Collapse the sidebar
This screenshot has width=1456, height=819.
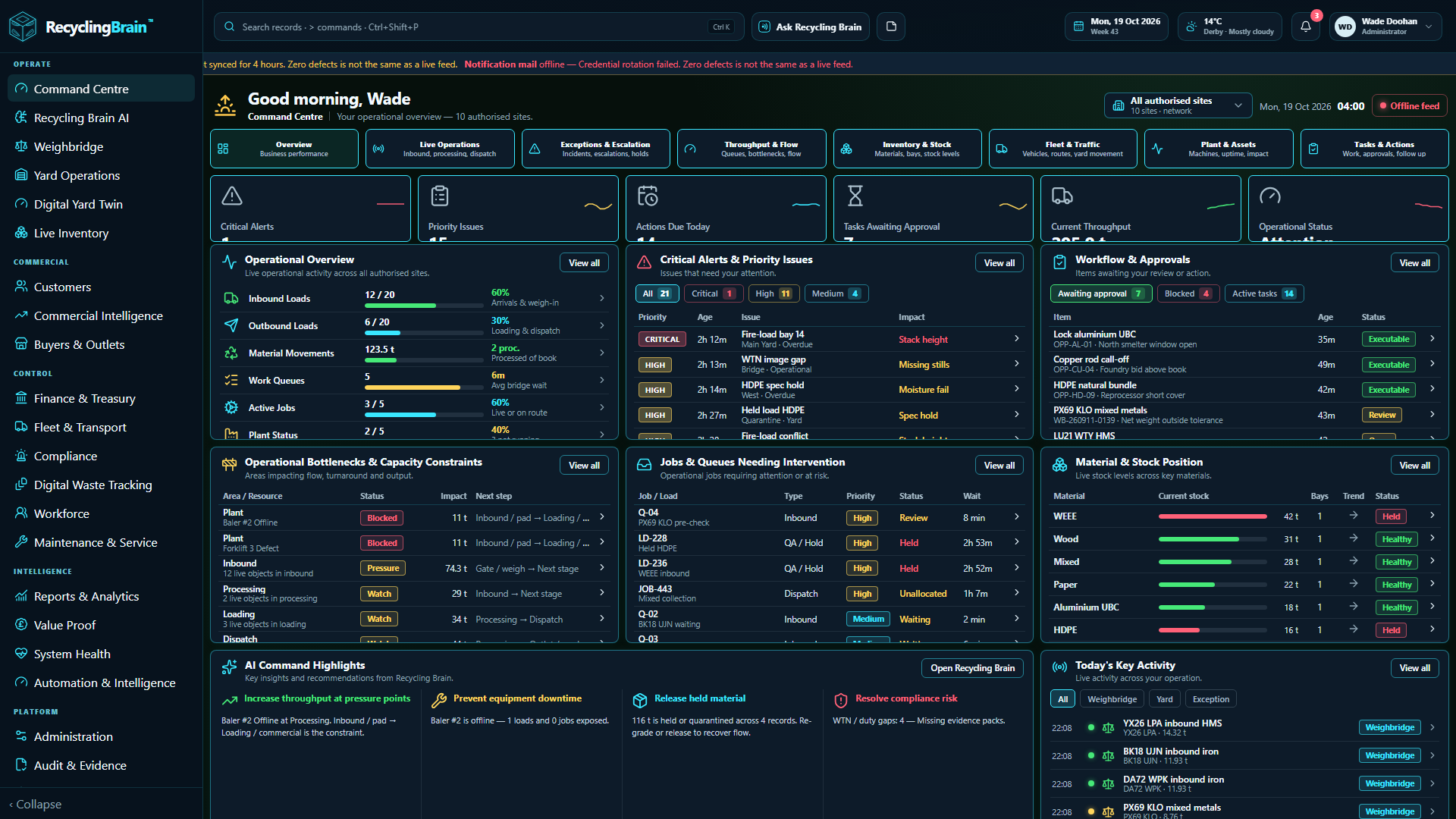(36, 804)
